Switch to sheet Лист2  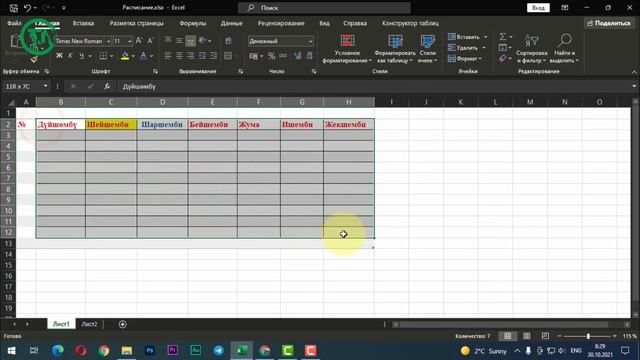point(89,324)
